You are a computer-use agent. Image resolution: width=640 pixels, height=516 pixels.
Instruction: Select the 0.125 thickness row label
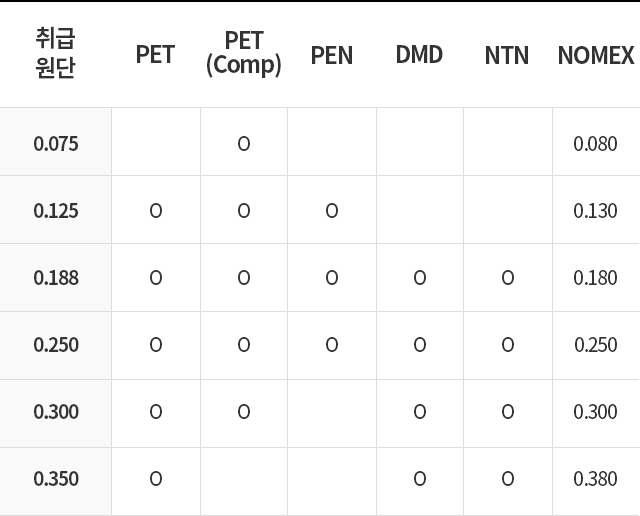coord(56,211)
